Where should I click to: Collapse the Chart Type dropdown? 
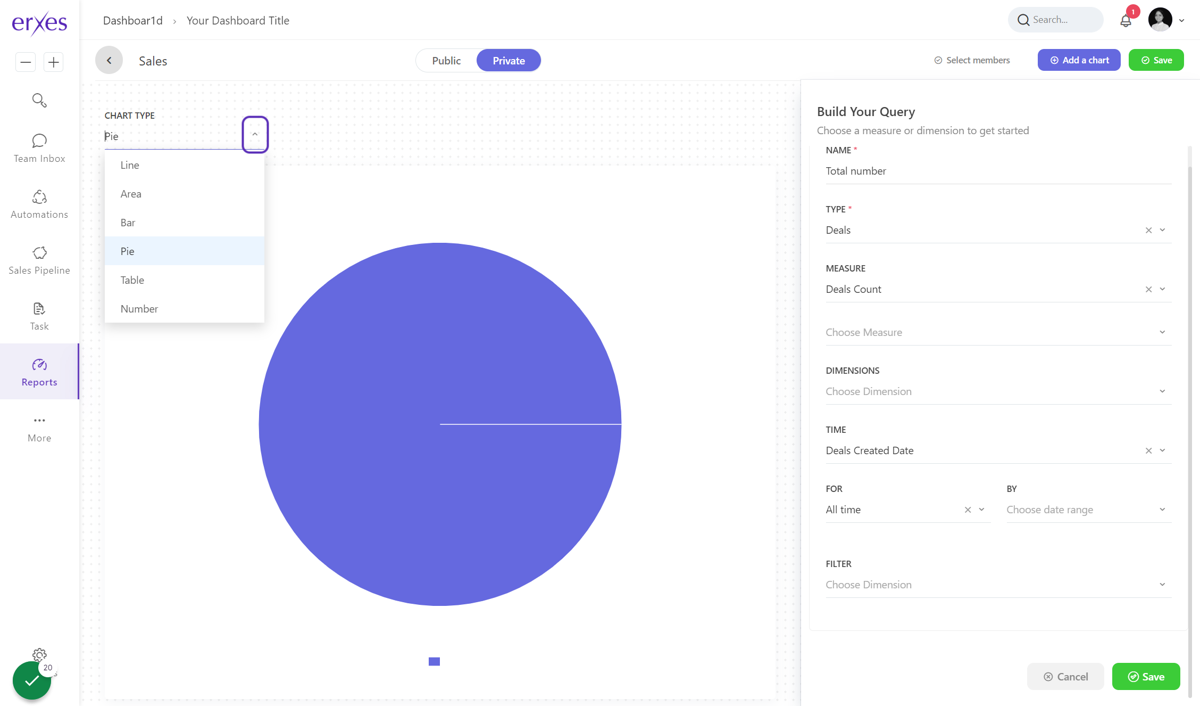[x=255, y=134]
